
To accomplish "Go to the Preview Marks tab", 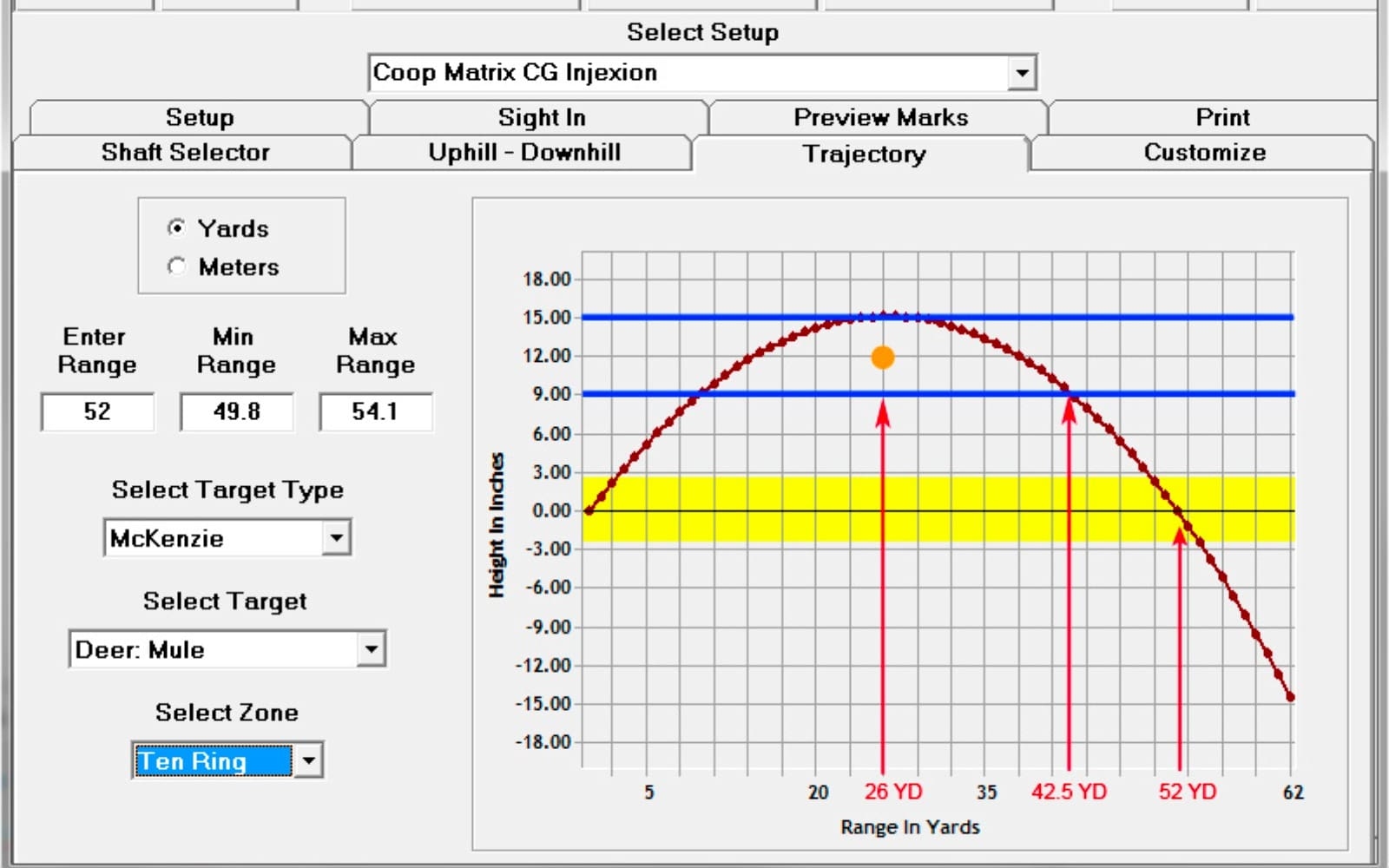I will tap(880, 117).
